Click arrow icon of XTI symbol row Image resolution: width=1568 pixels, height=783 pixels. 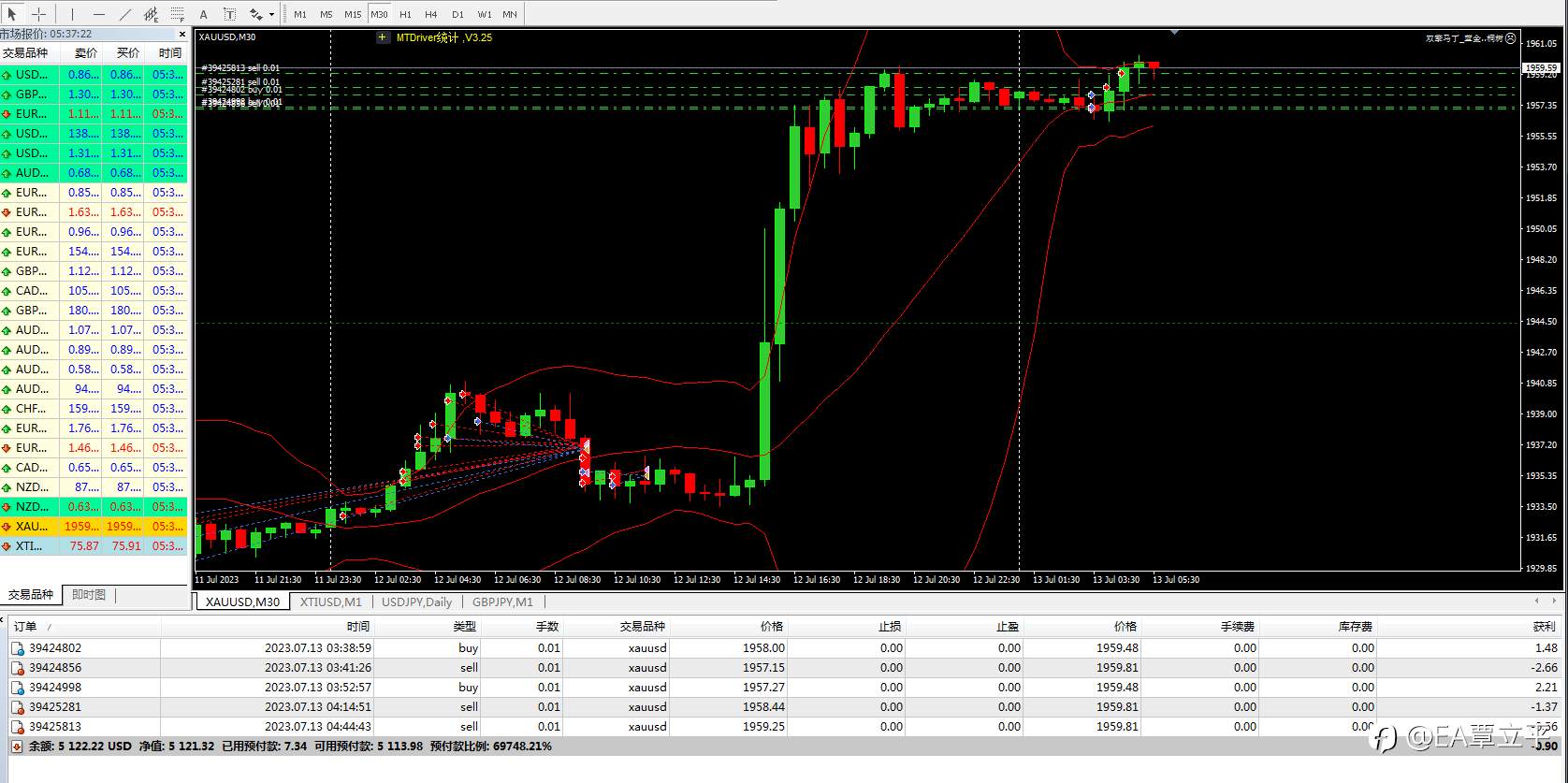7,546
